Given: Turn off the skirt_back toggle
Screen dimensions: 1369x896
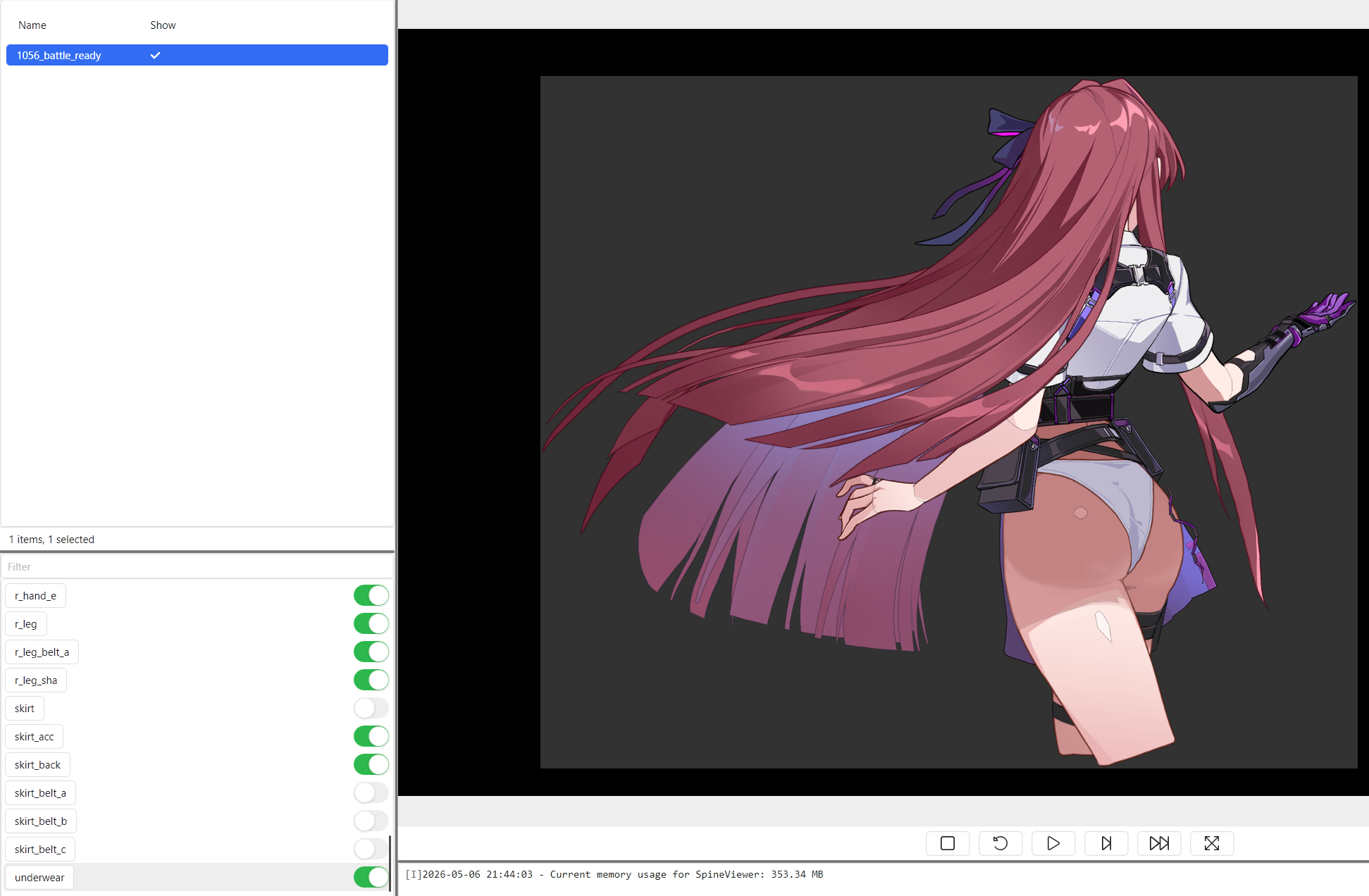Looking at the screenshot, I should click(x=371, y=764).
